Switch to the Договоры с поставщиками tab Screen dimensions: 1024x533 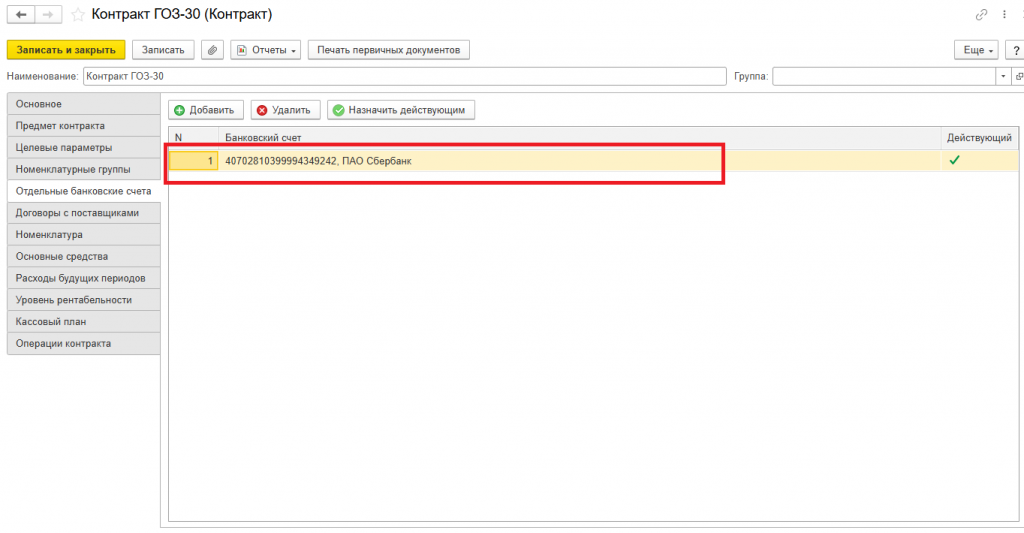84,213
